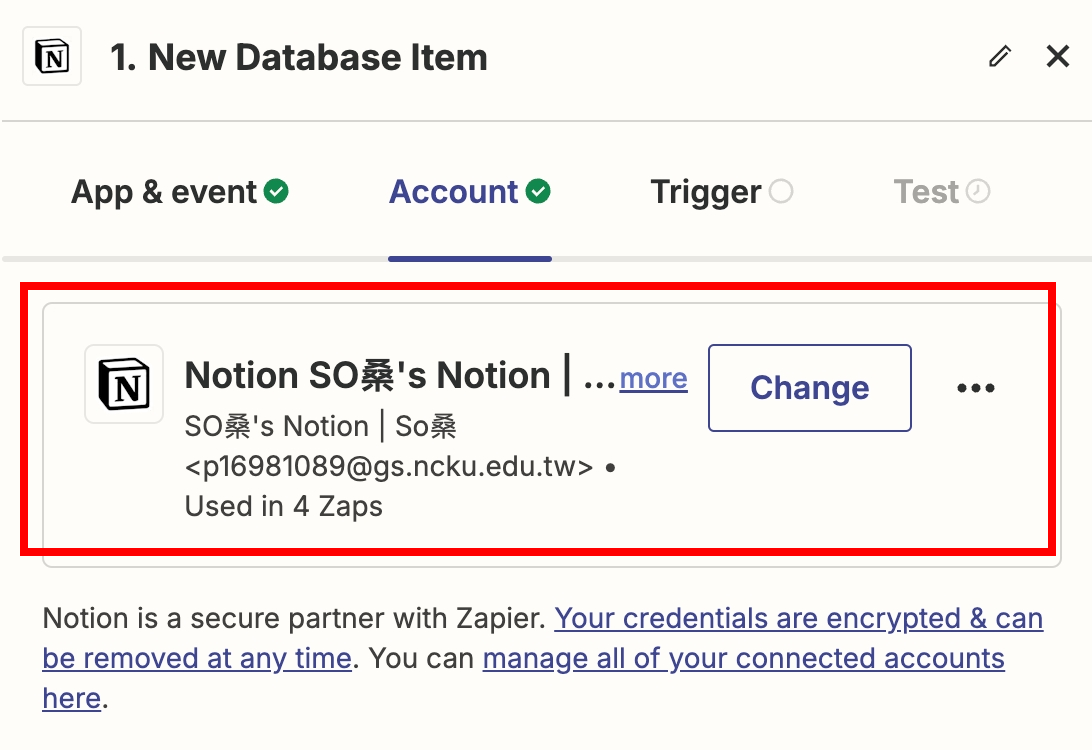
Task: Close the New Database Item panel
Action: (x=1058, y=57)
